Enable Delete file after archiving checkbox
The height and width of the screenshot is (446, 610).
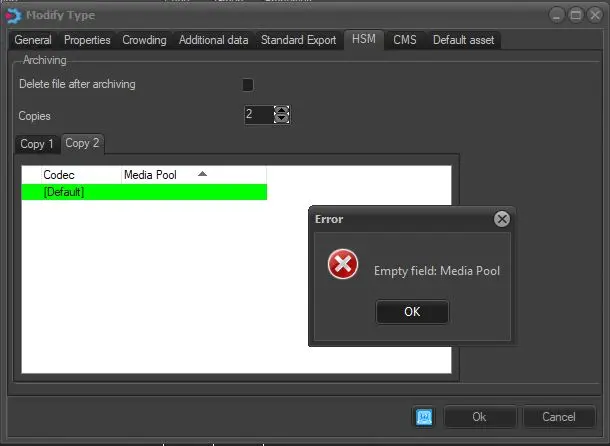point(248,85)
